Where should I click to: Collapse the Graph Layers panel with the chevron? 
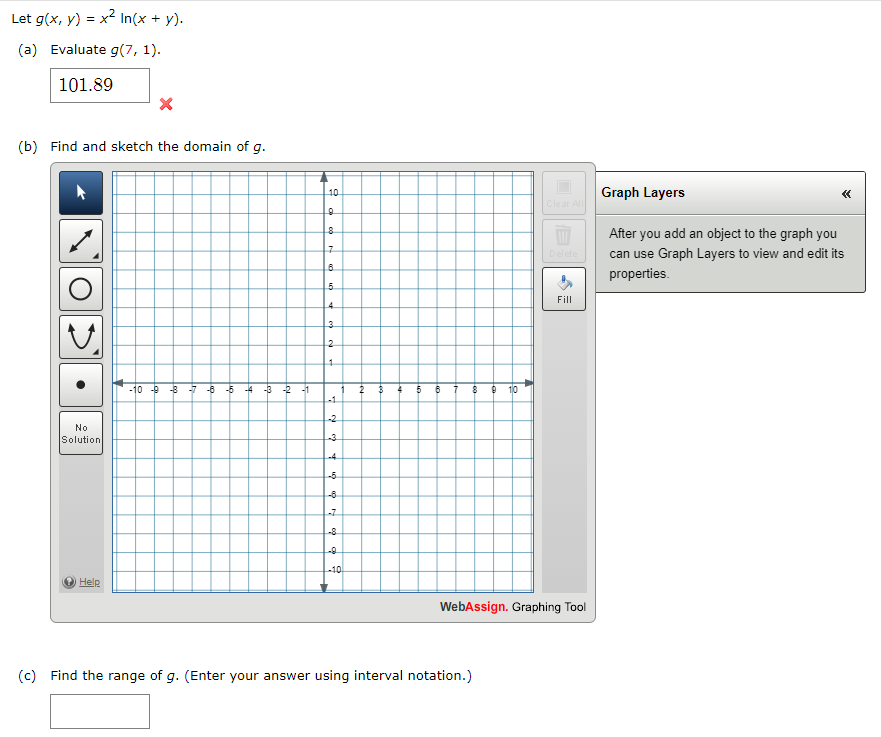846,193
